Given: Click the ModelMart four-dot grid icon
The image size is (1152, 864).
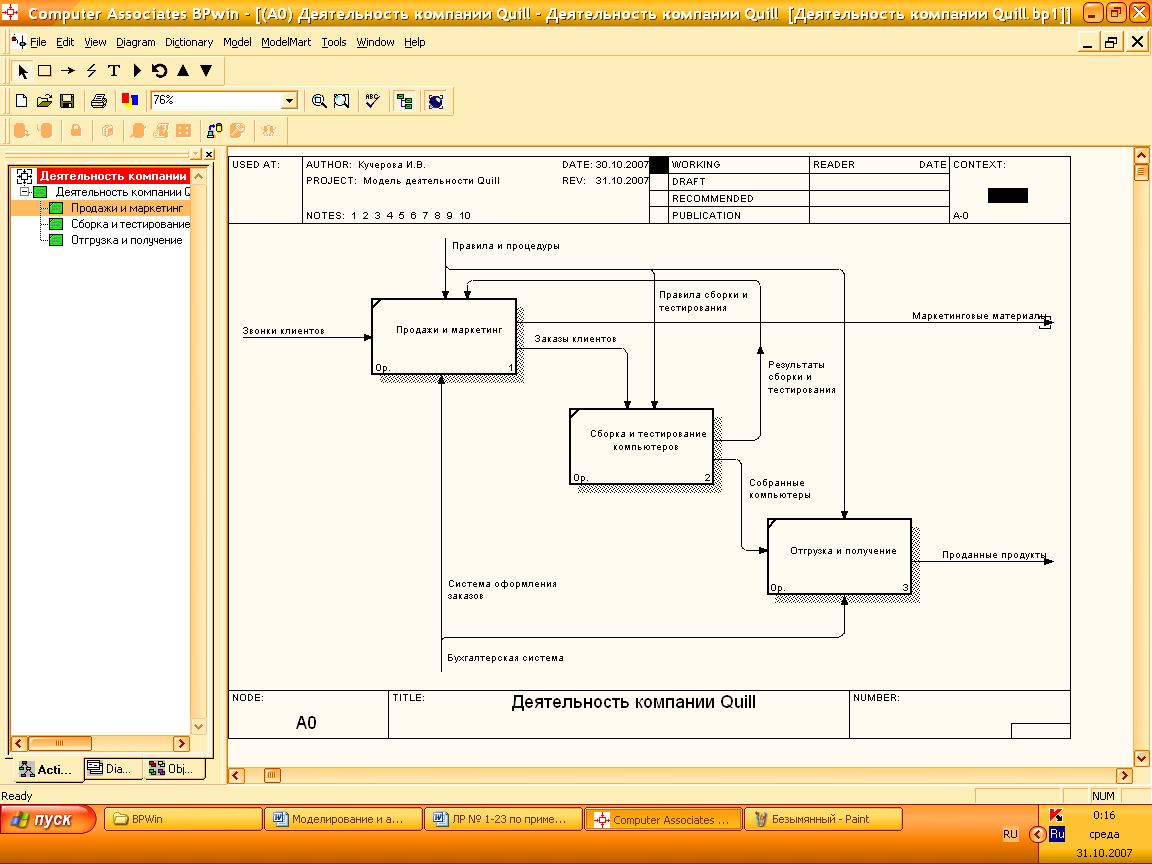Looking at the screenshot, I should [x=184, y=131].
